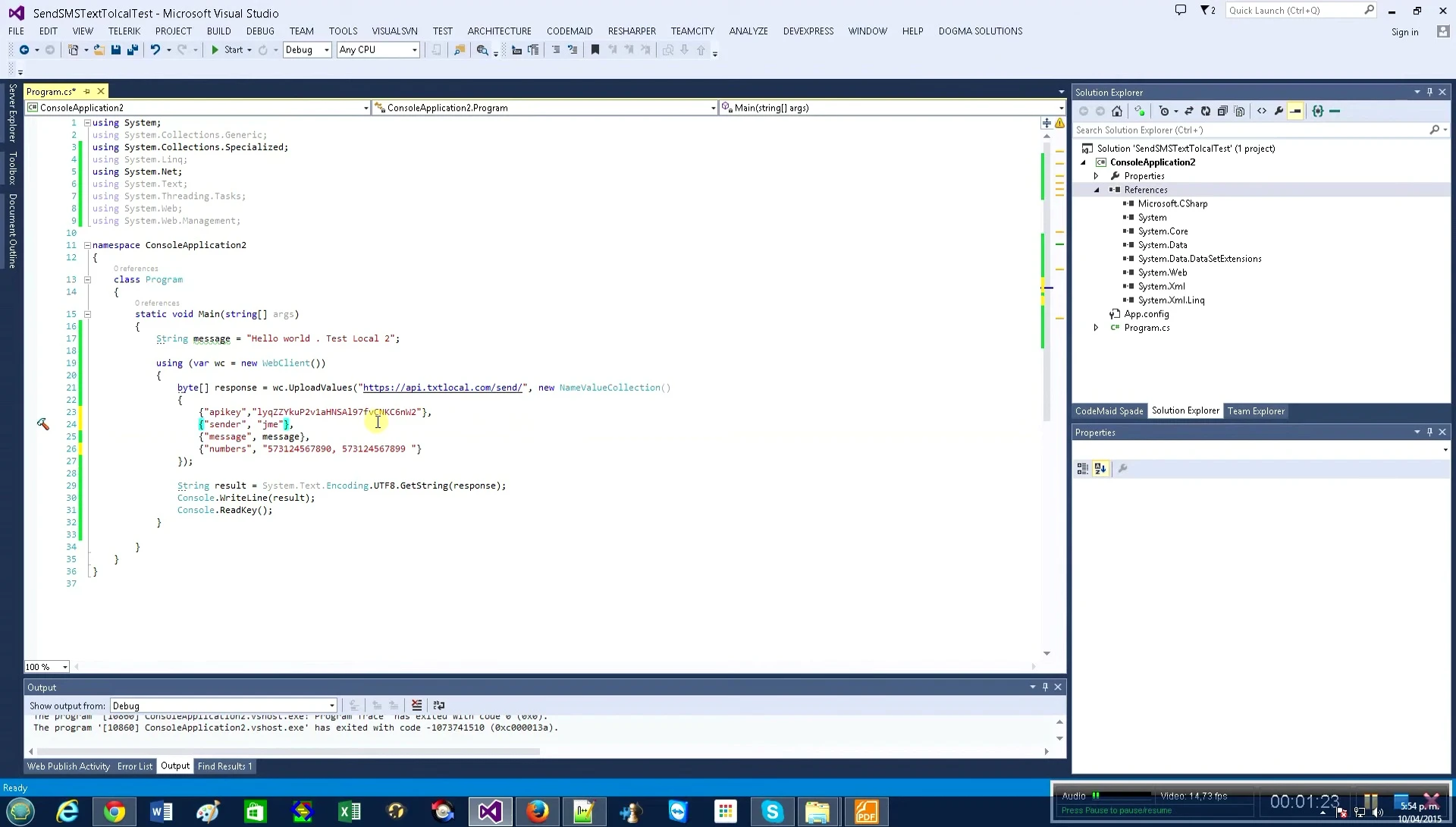The width and height of the screenshot is (1456, 827).
Task: Open the ARCHITECTURE menu
Action: 499,31
